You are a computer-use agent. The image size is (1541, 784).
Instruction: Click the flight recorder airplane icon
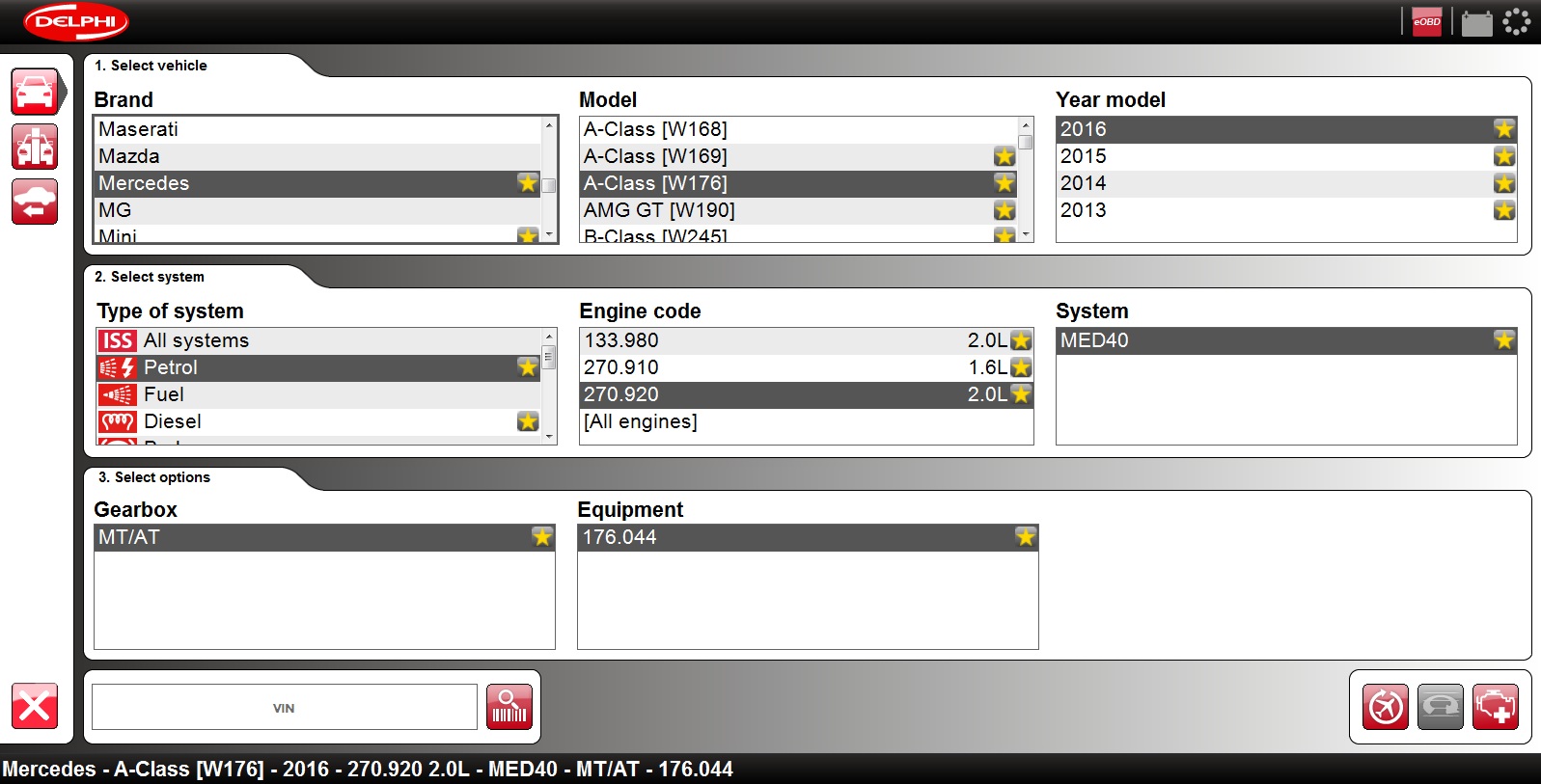click(x=1386, y=708)
